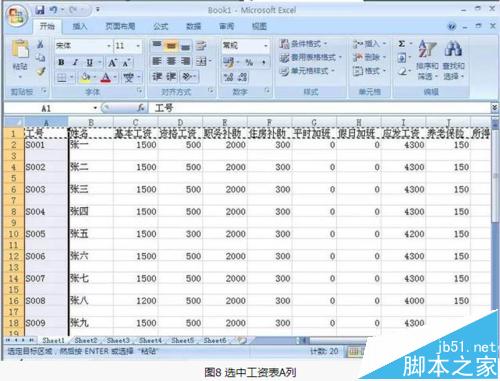Open the number format dropdown 常规
500x381 pixels.
[x=266, y=46]
